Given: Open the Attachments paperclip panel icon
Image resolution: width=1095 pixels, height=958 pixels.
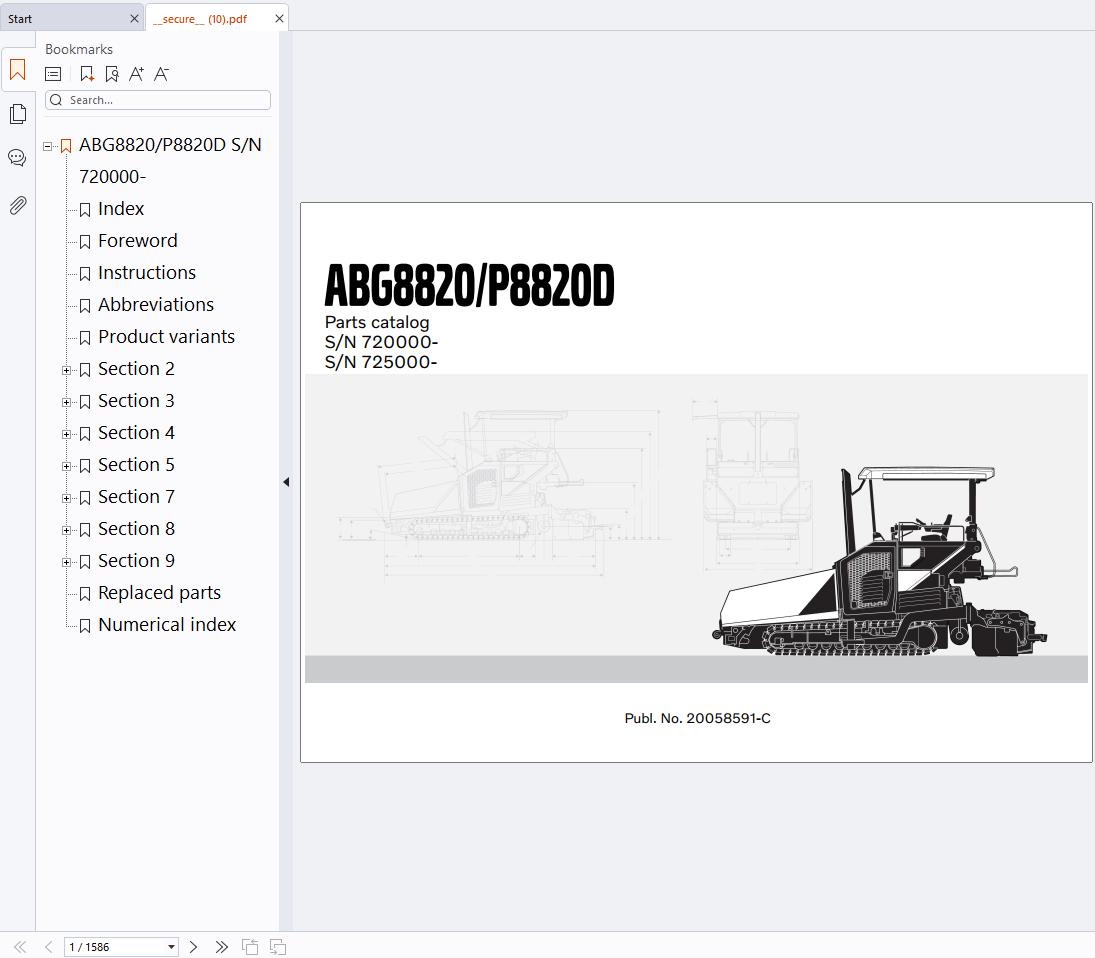Looking at the screenshot, I should pyautogui.click(x=17, y=205).
